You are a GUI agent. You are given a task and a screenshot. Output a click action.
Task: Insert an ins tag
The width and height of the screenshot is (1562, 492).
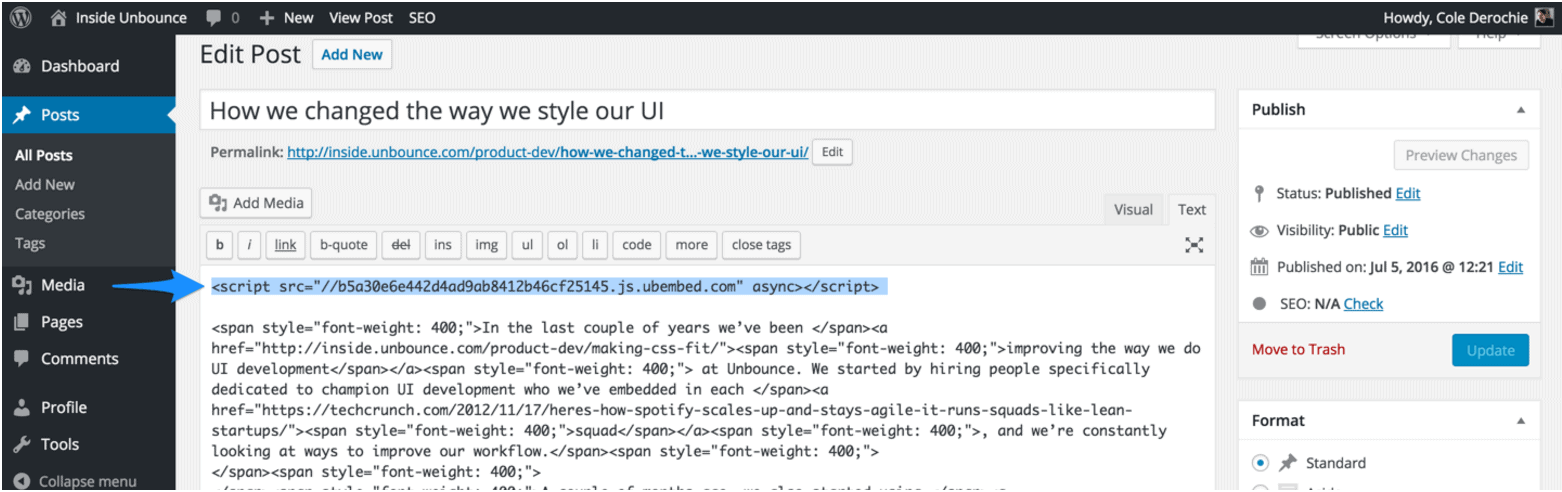[x=443, y=244]
